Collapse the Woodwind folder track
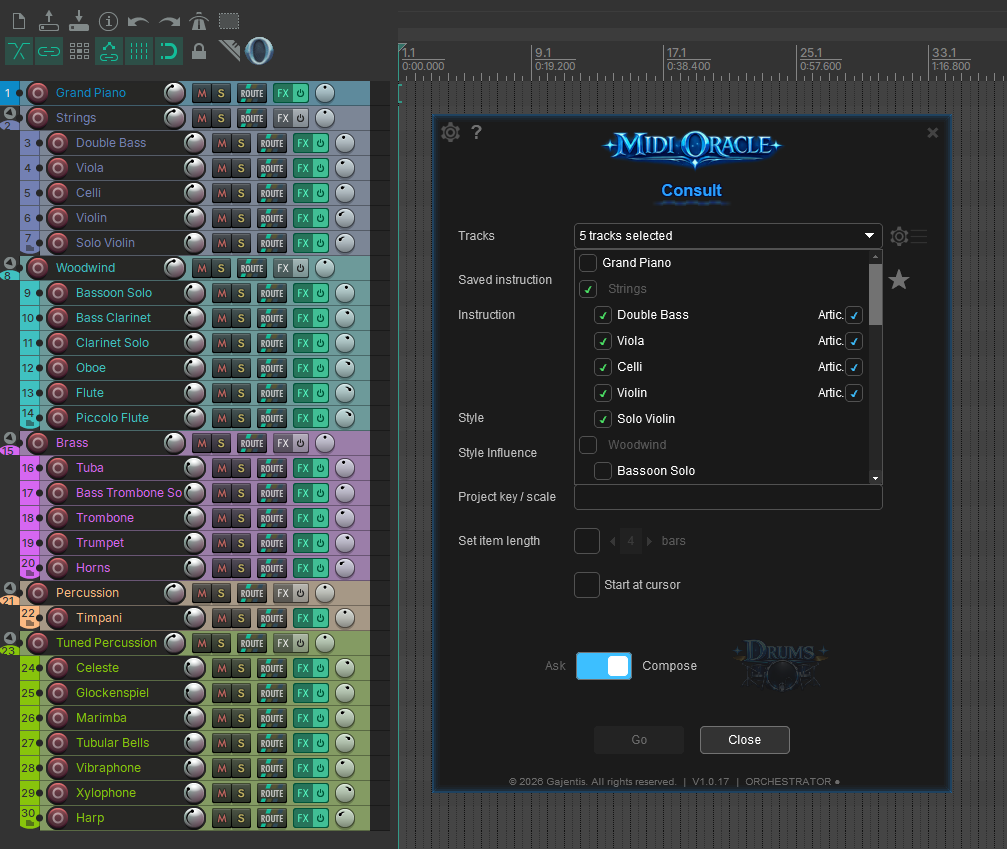The height and width of the screenshot is (849, 1007). [10, 263]
